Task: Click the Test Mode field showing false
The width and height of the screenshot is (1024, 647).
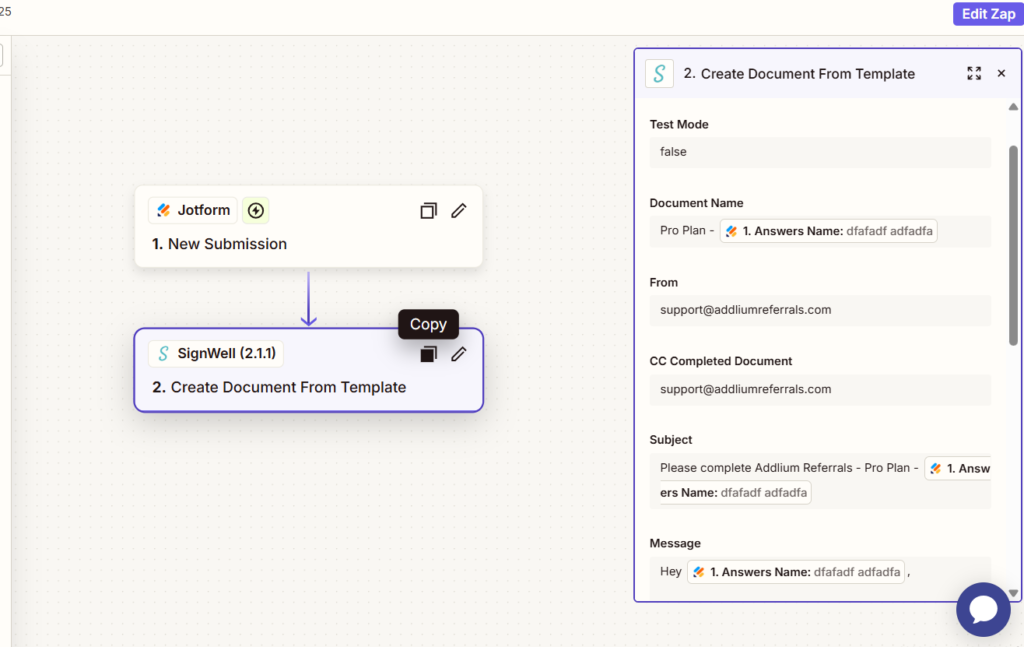Action: (x=820, y=152)
